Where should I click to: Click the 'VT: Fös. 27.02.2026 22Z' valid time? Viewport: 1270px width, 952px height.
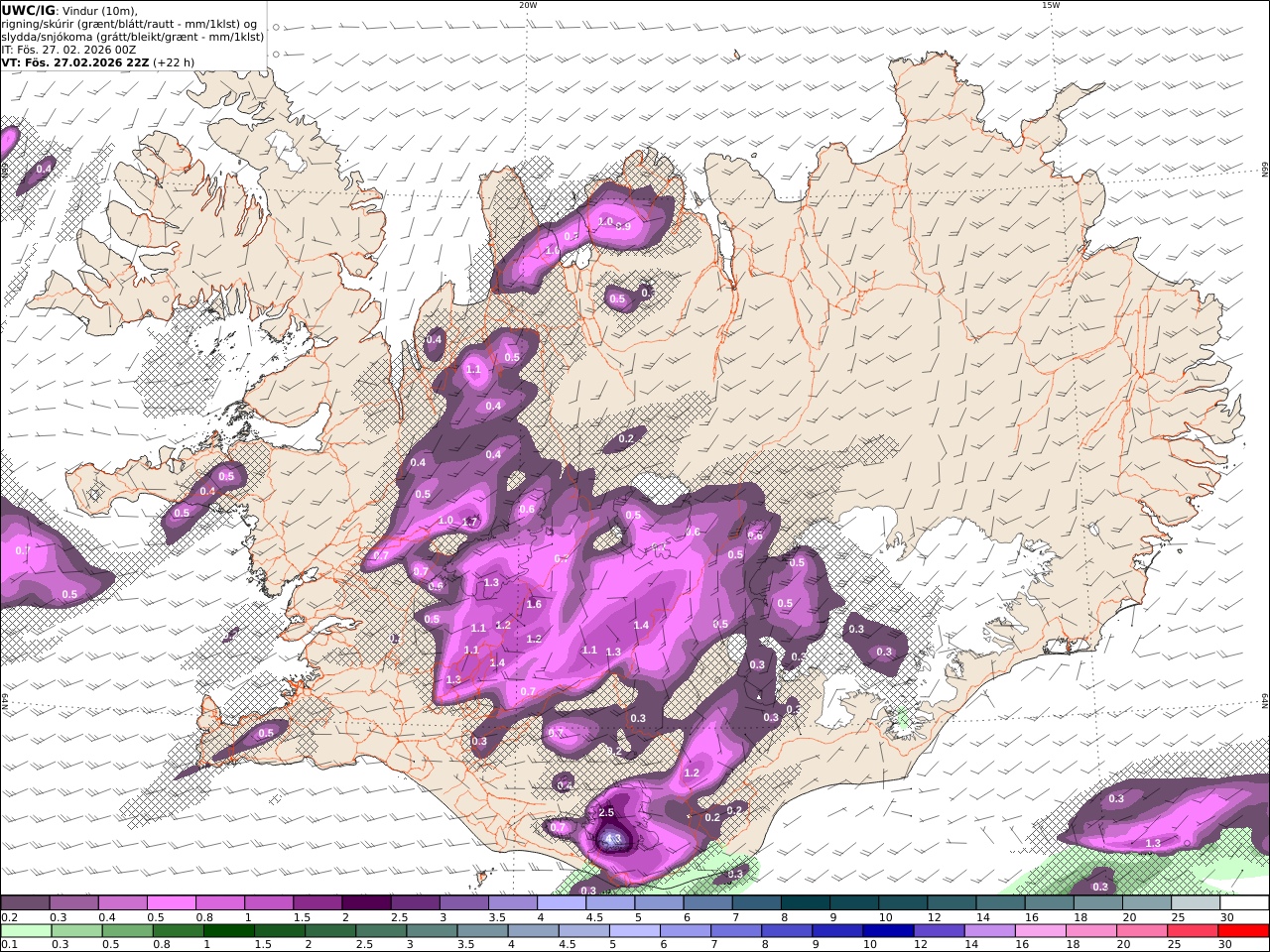click(74, 62)
